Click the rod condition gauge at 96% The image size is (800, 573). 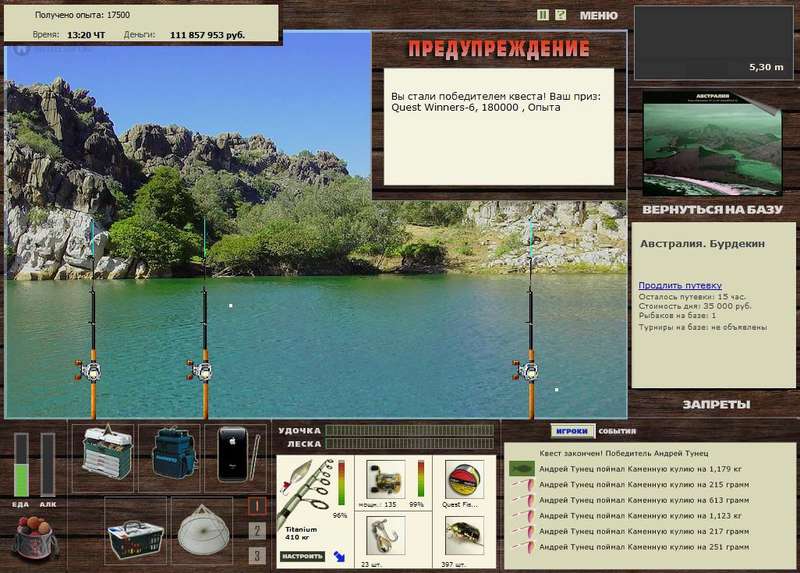point(341,483)
